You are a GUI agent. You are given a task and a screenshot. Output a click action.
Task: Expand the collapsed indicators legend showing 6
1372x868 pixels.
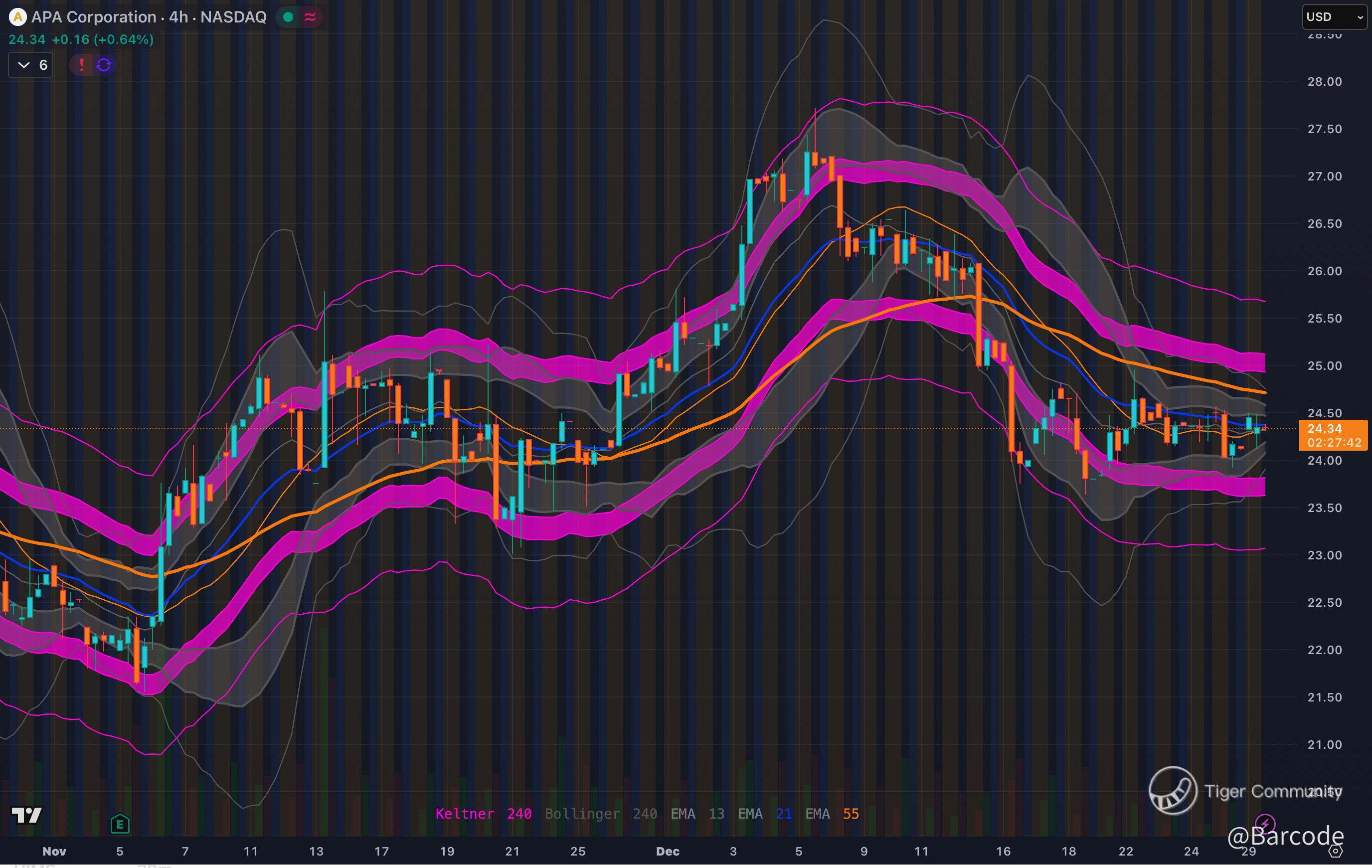[x=31, y=65]
